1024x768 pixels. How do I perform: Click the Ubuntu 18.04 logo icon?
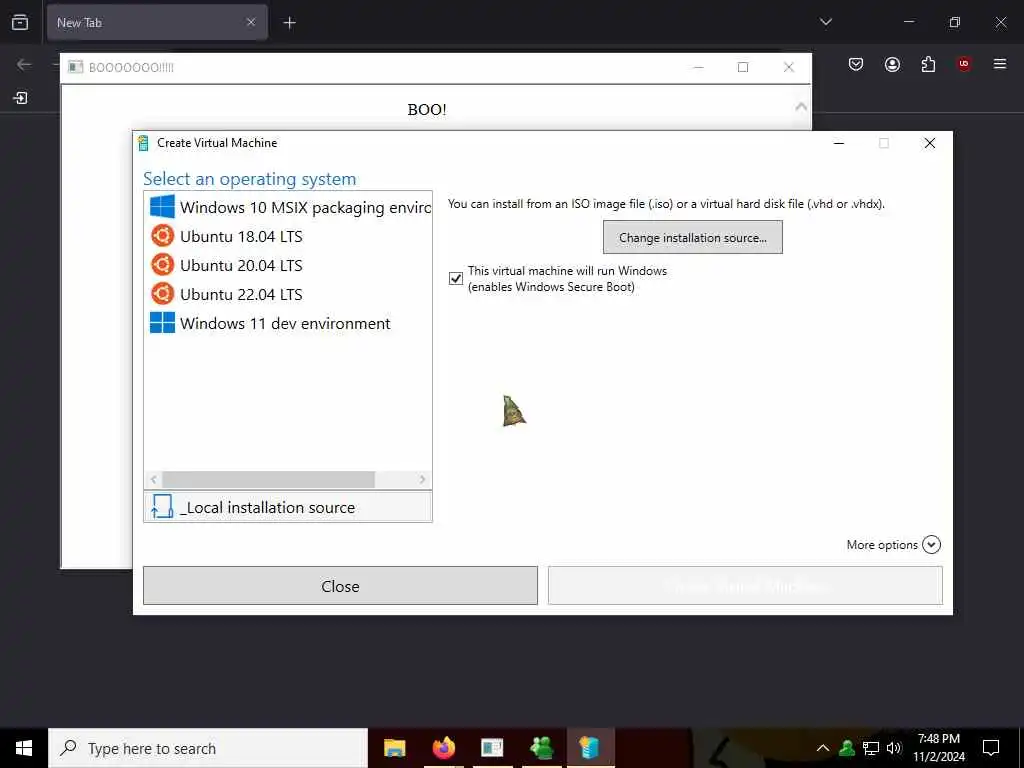(x=162, y=236)
